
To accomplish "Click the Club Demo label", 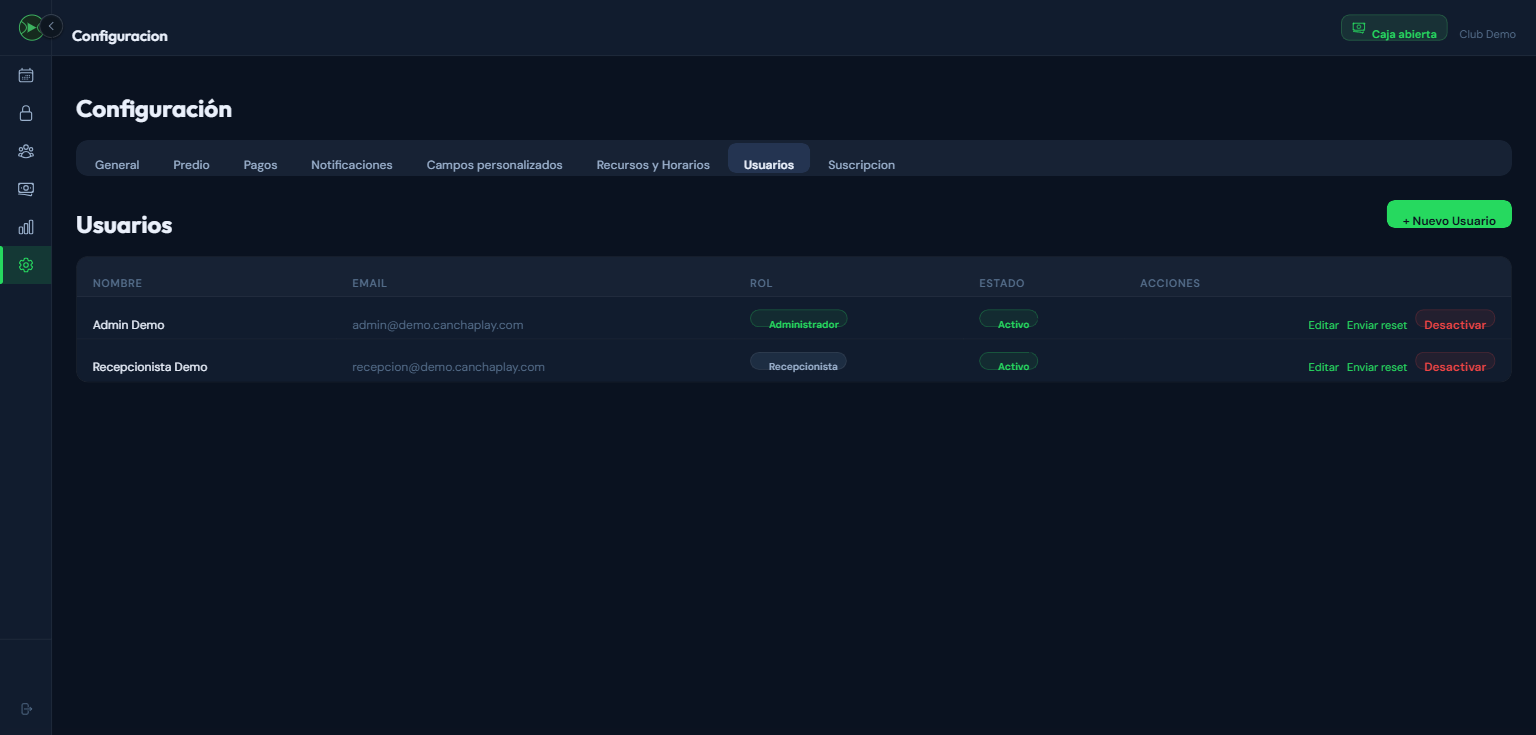I will point(1487,34).
